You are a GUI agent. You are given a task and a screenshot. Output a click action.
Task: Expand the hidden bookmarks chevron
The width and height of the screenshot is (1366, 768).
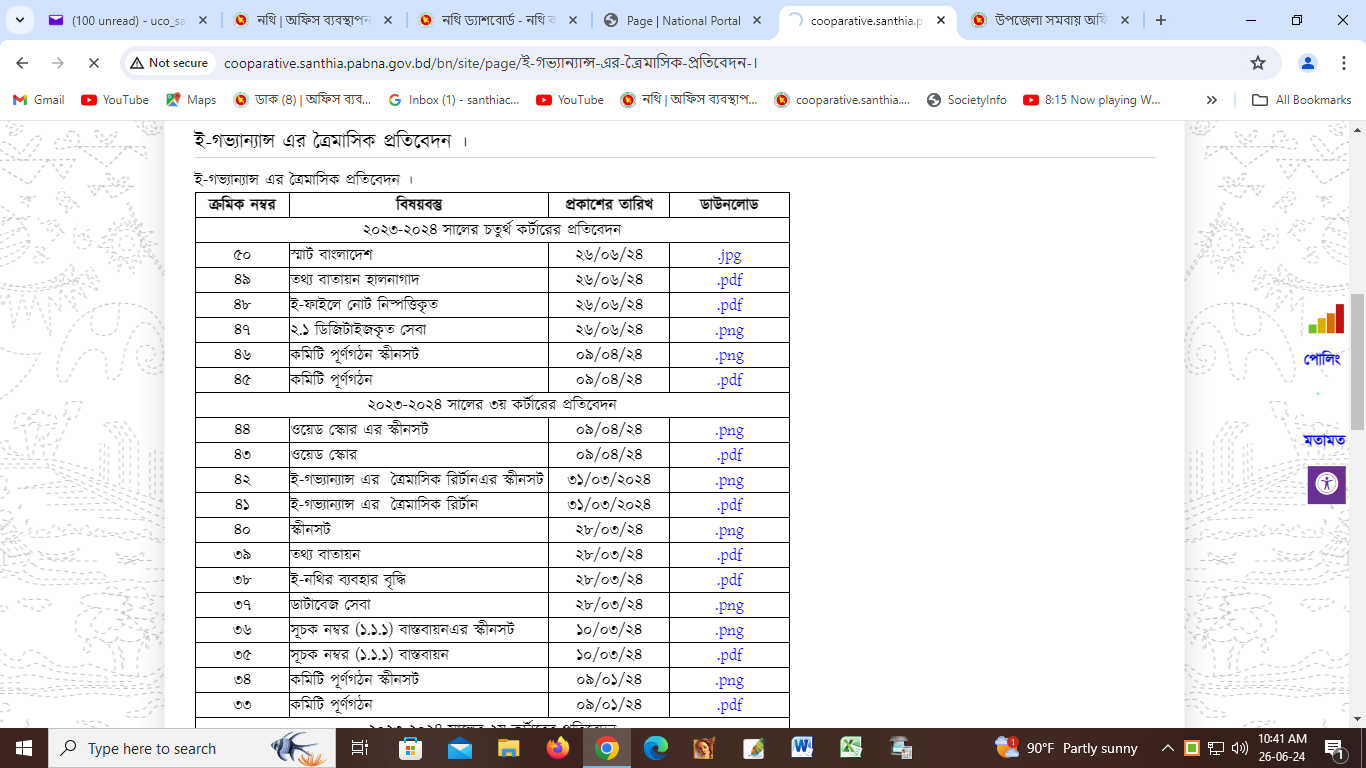pyautogui.click(x=1212, y=100)
